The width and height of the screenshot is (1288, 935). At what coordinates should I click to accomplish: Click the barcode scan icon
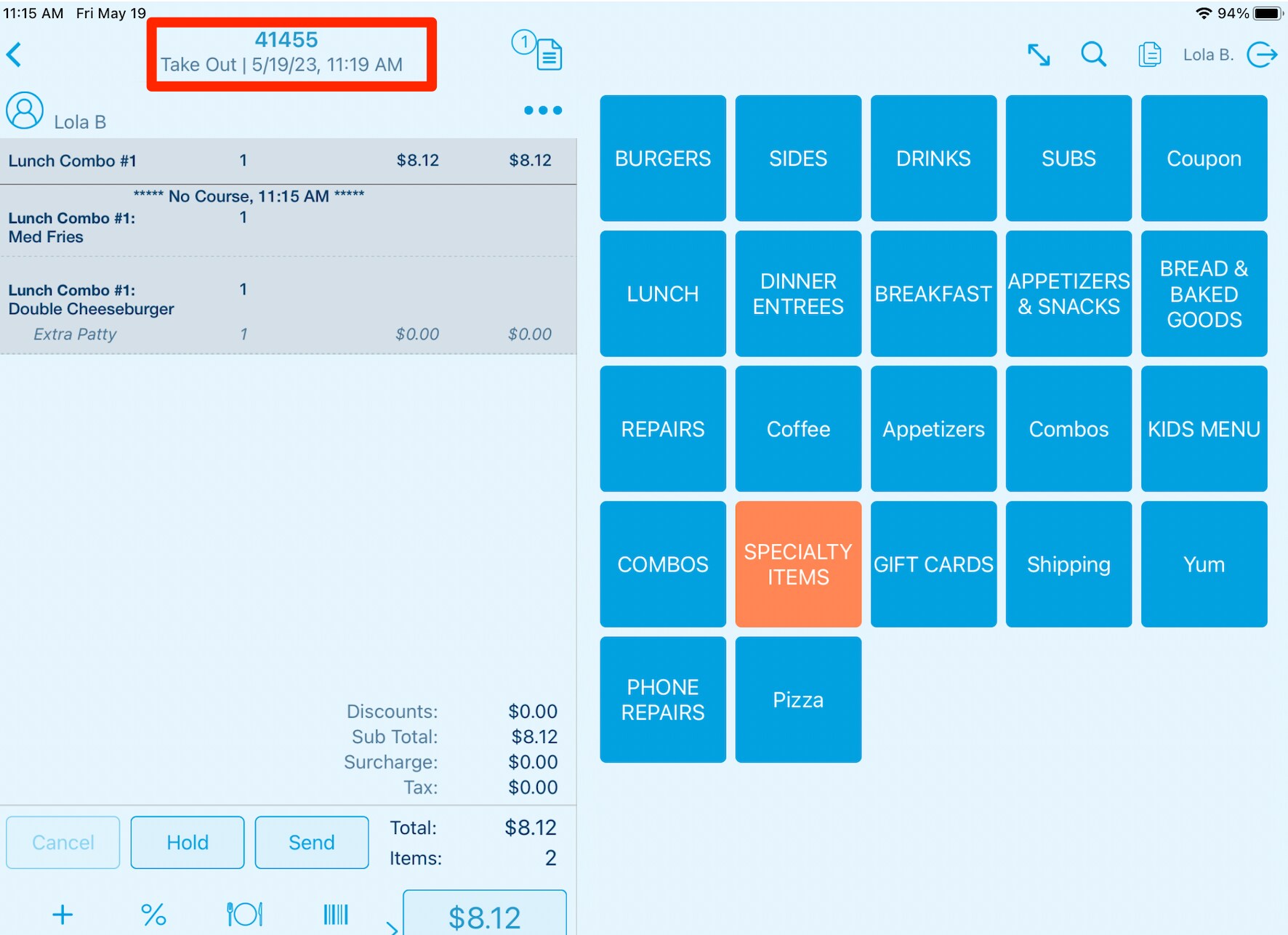336,914
